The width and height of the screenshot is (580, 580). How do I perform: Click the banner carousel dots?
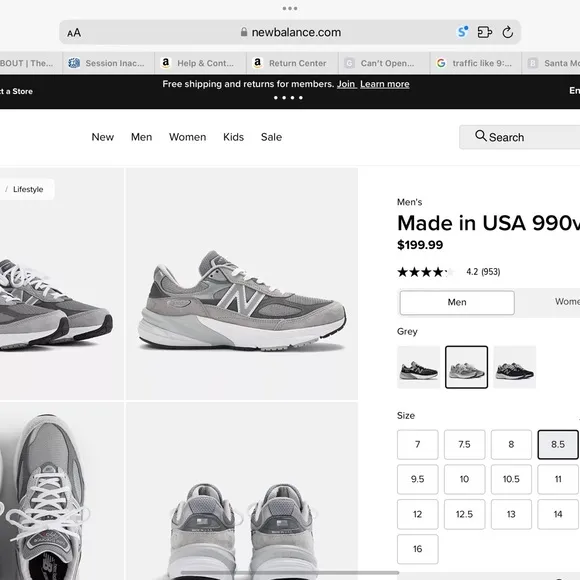pyautogui.click(x=288, y=98)
